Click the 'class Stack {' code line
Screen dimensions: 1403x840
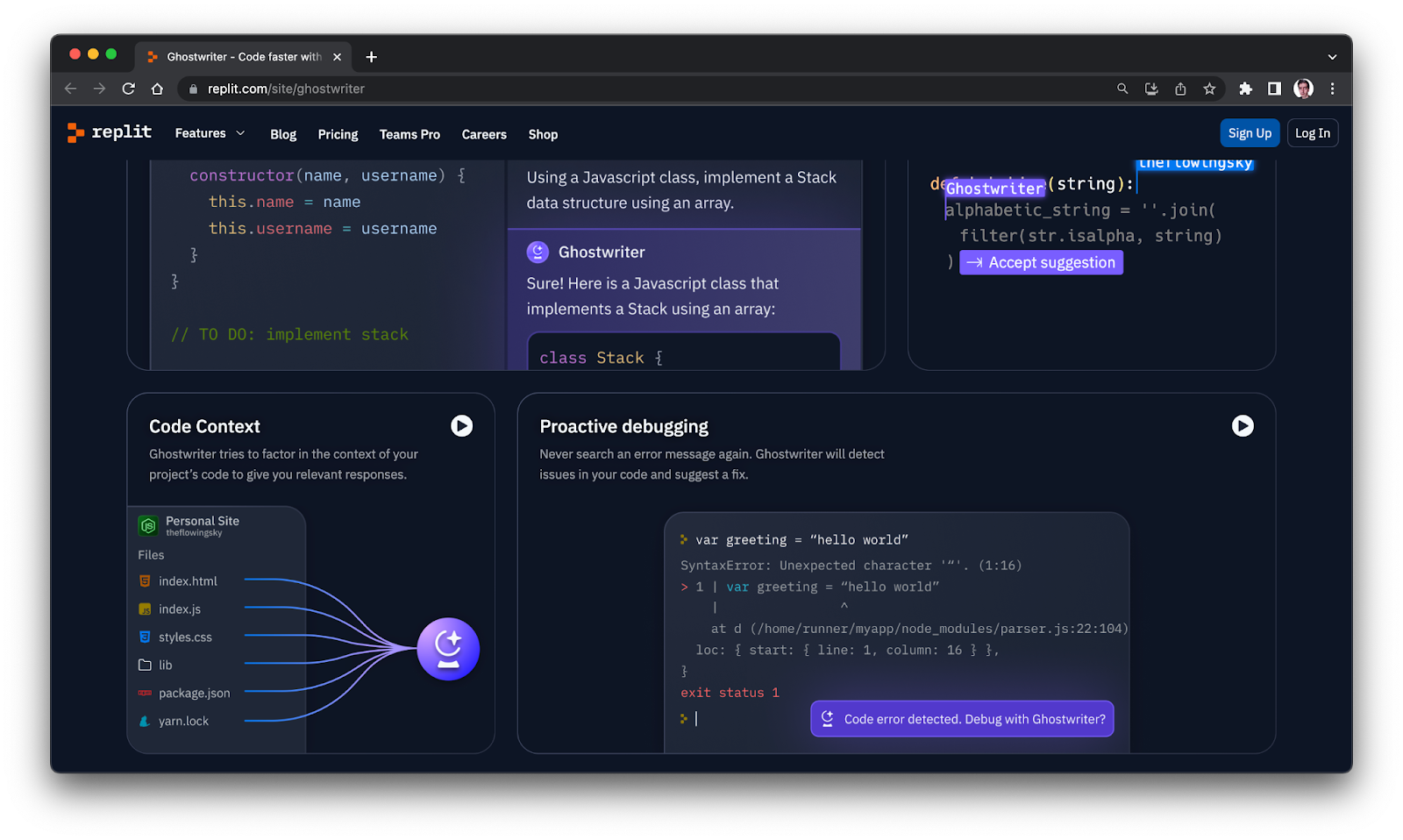[x=601, y=358]
